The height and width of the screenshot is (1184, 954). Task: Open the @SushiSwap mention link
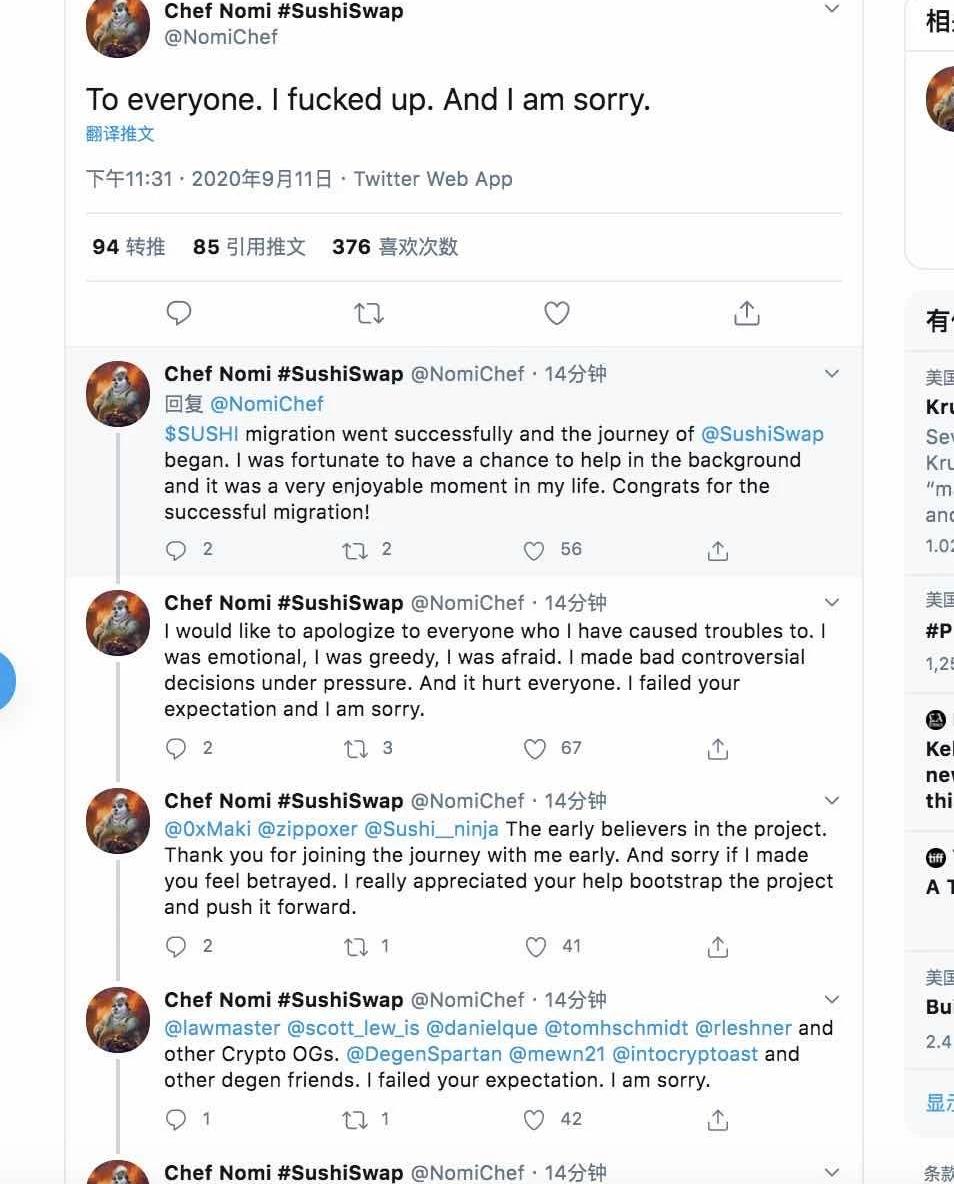click(762, 434)
